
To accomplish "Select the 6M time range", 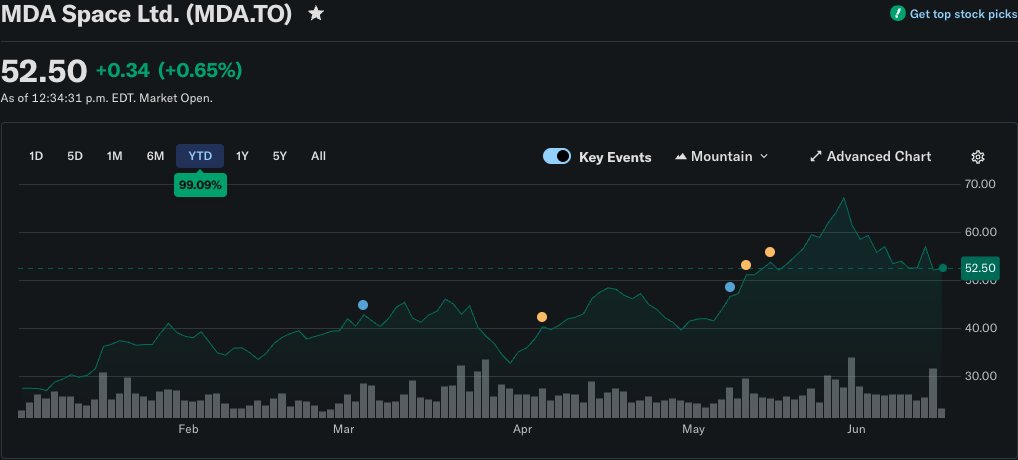I will tap(155, 156).
